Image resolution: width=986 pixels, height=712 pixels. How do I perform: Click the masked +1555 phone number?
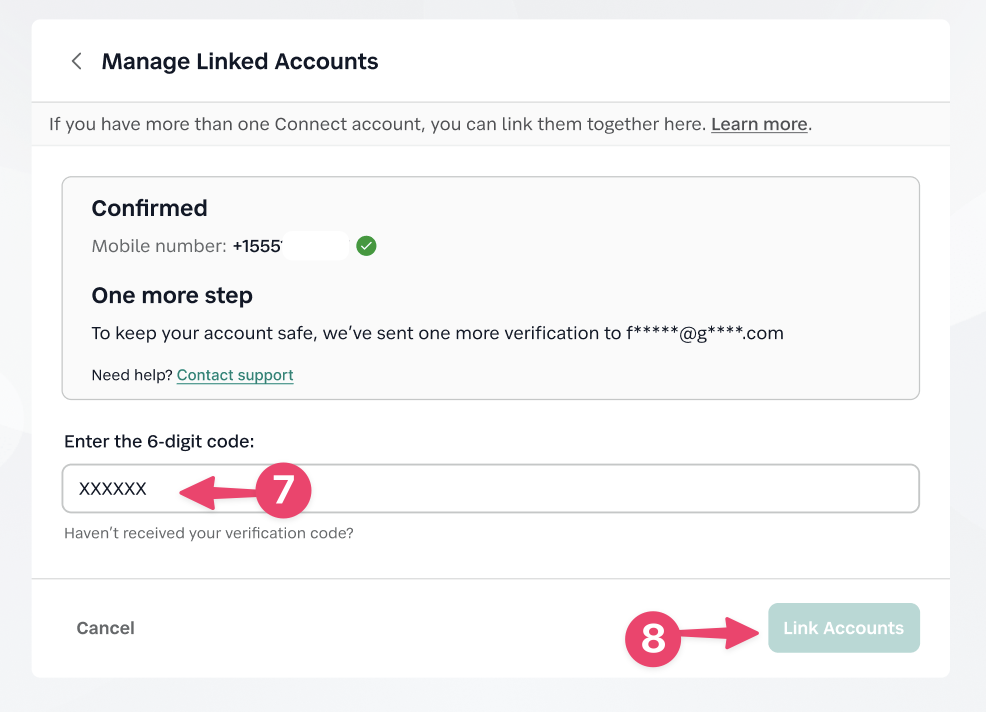[x=290, y=245]
